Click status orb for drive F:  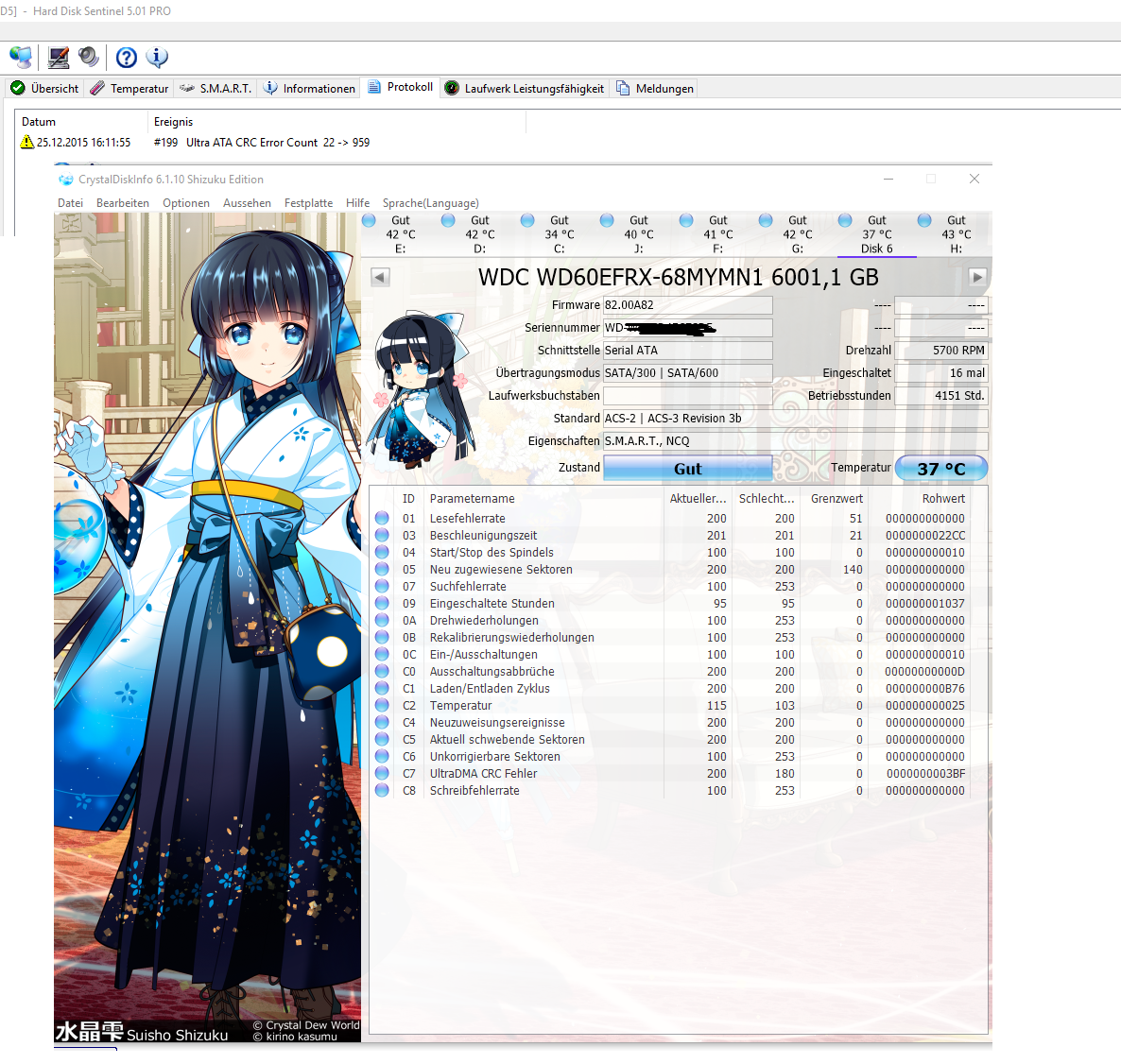(686, 220)
